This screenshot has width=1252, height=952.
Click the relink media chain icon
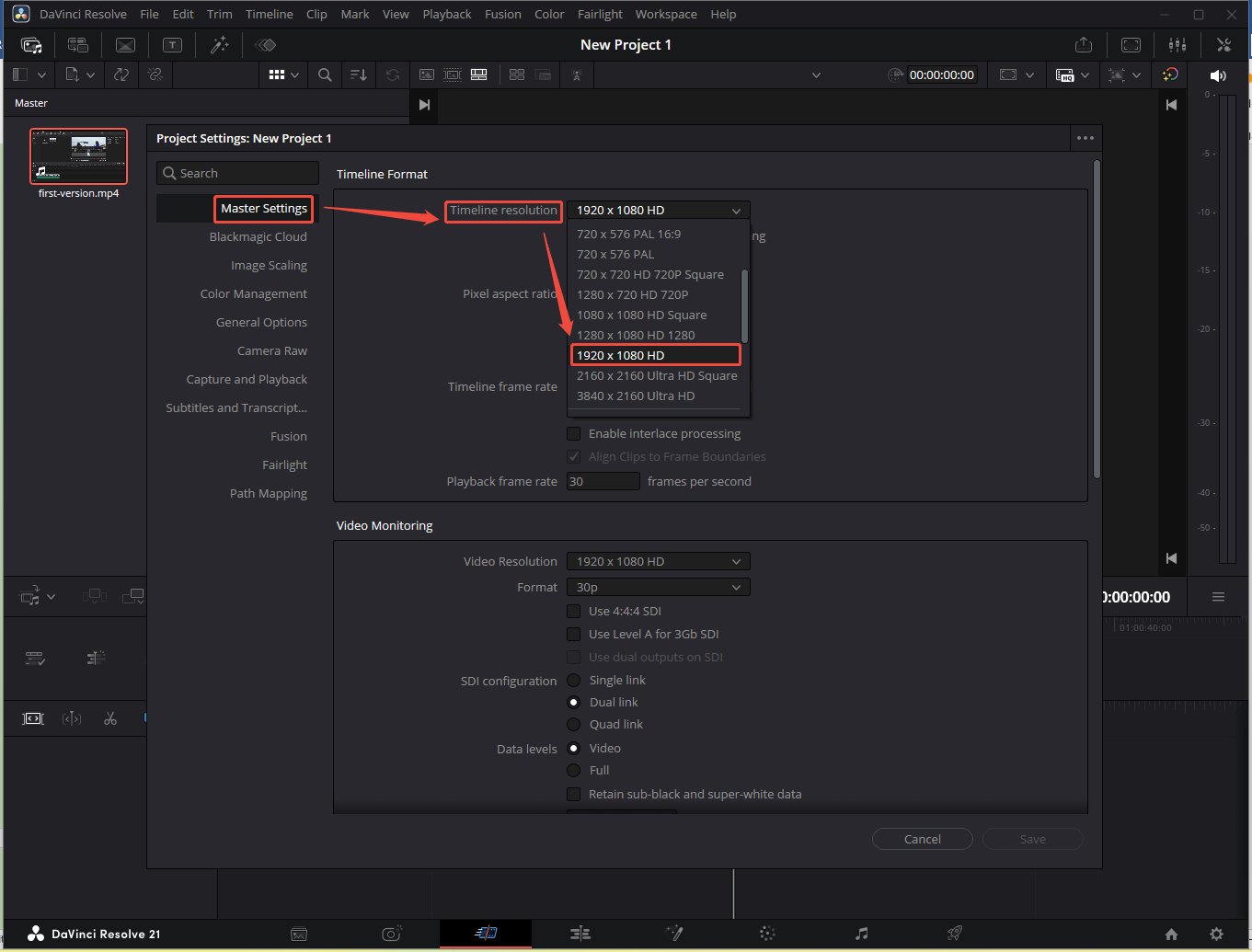(x=155, y=75)
